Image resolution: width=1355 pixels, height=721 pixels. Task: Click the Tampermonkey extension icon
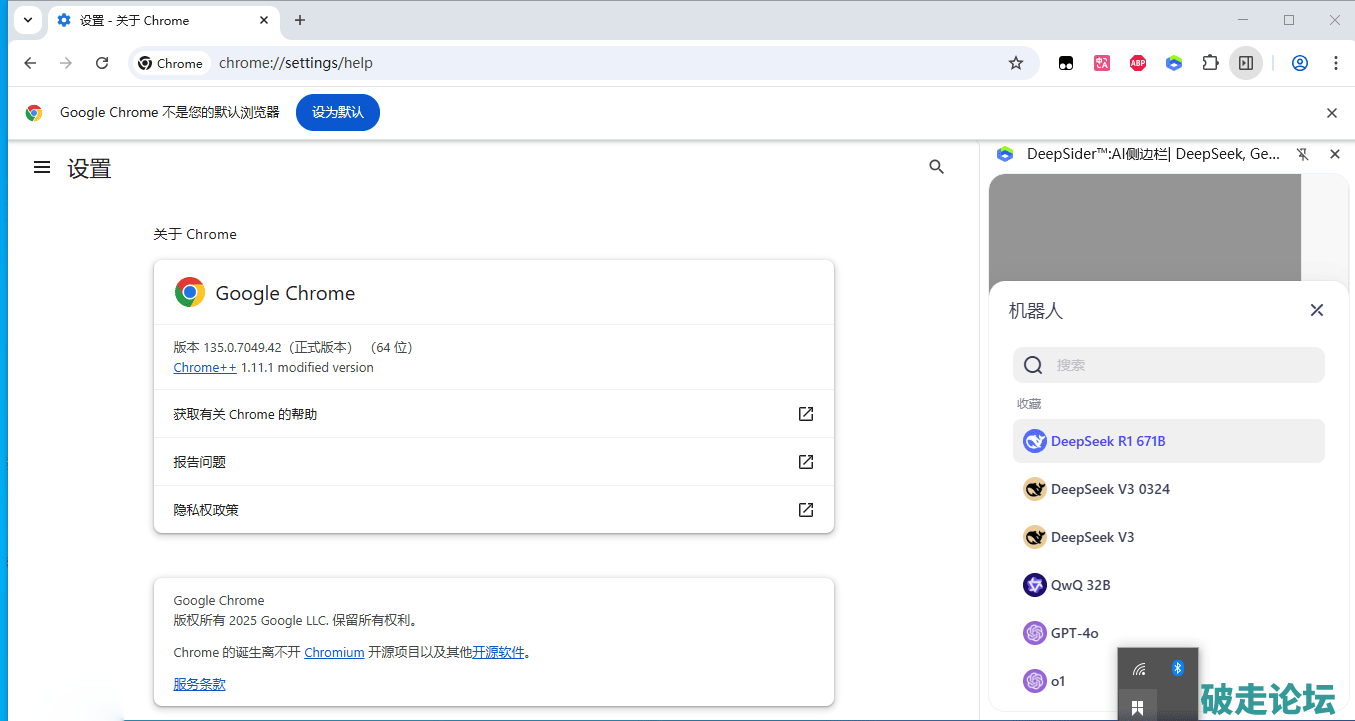coord(1066,63)
